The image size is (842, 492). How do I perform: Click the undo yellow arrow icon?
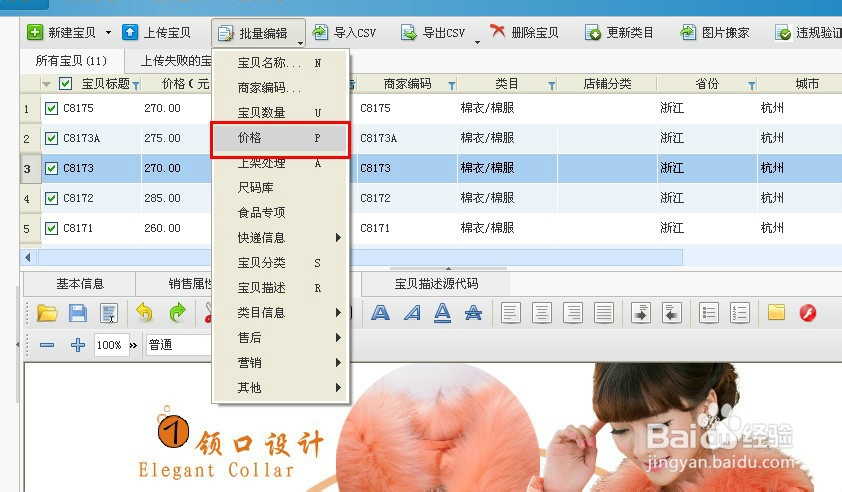coord(144,312)
